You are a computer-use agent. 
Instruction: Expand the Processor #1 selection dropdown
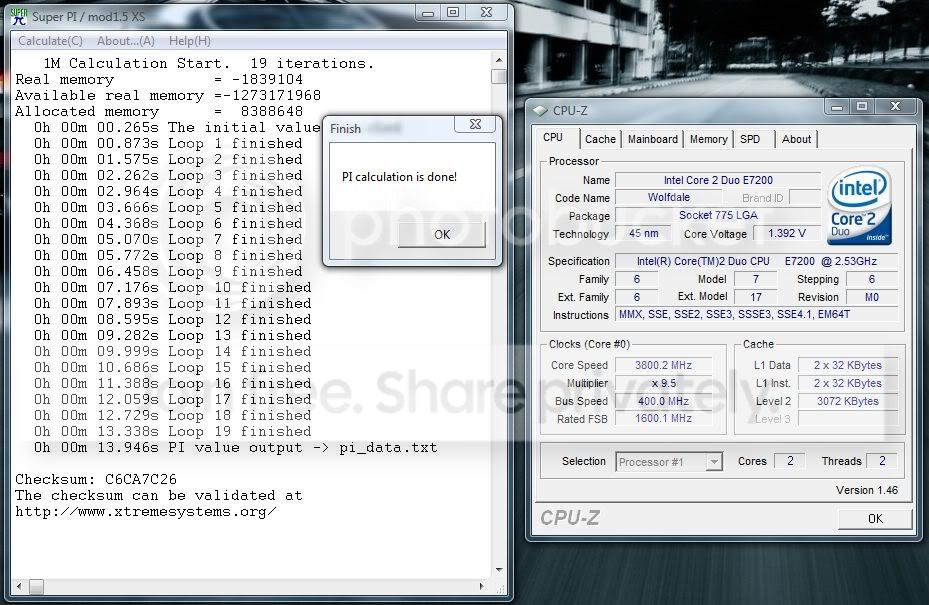click(x=715, y=462)
